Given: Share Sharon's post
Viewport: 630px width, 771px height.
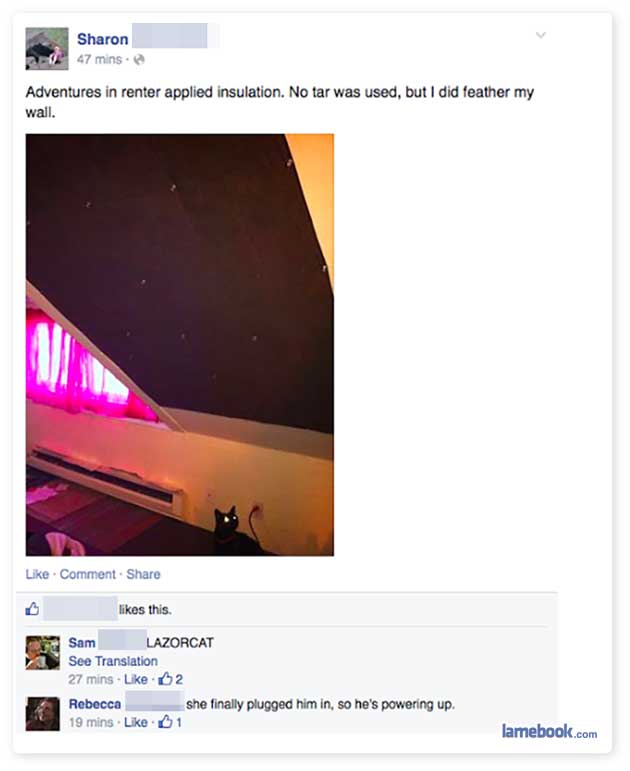Looking at the screenshot, I should [143, 574].
